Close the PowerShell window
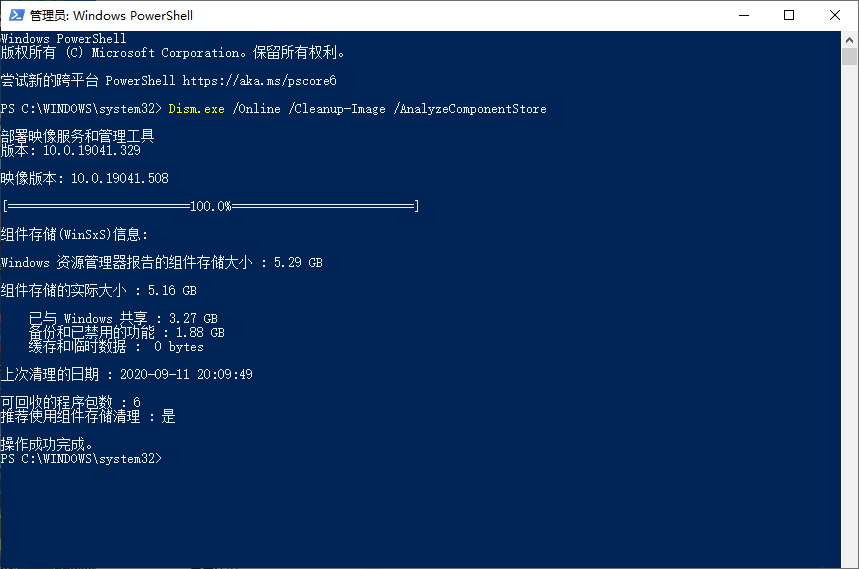The width and height of the screenshot is (859, 569). pos(835,15)
